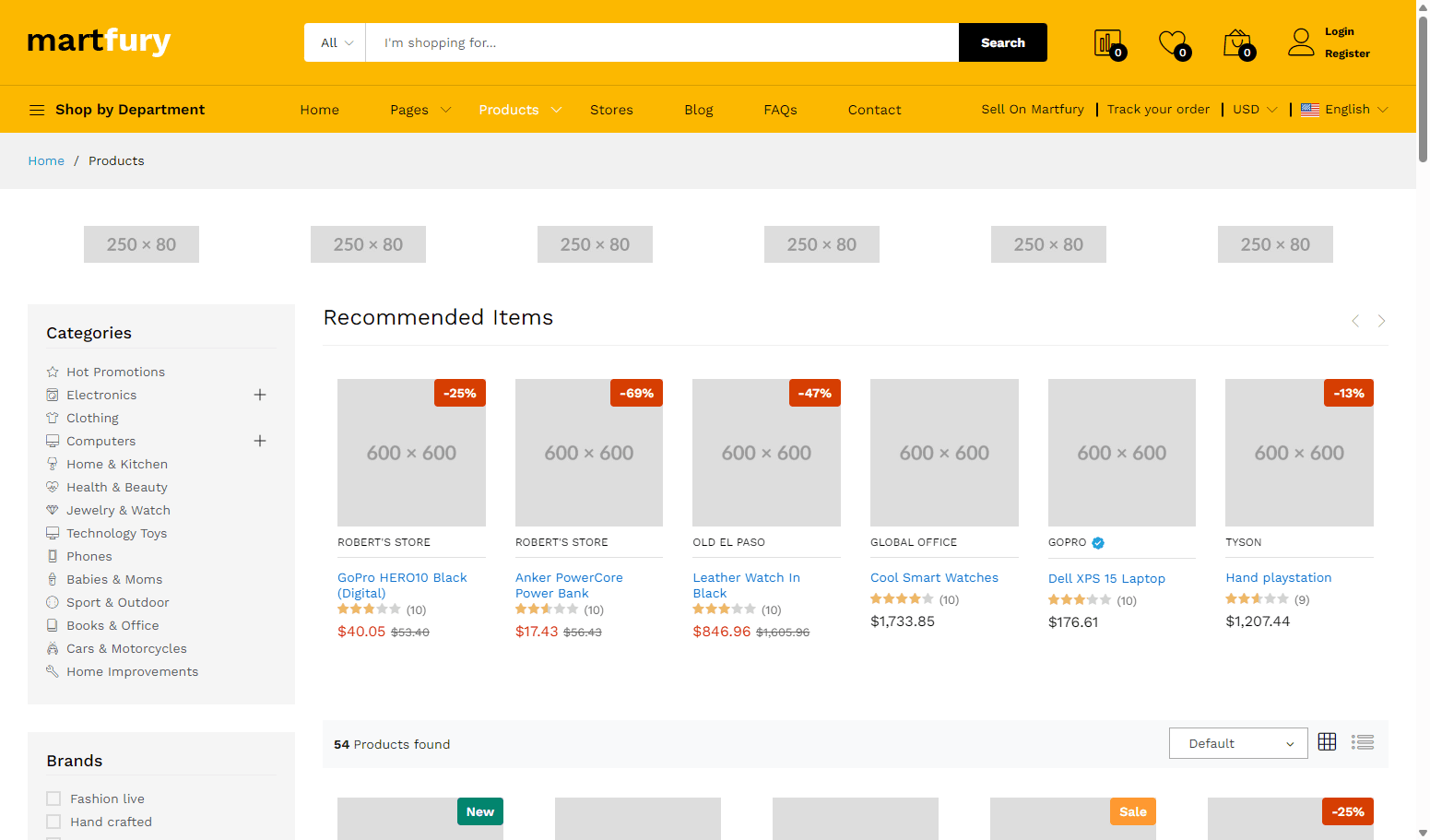The width and height of the screenshot is (1430, 840).
Task: Expand the Electronics category
Action: pos(260,395)
